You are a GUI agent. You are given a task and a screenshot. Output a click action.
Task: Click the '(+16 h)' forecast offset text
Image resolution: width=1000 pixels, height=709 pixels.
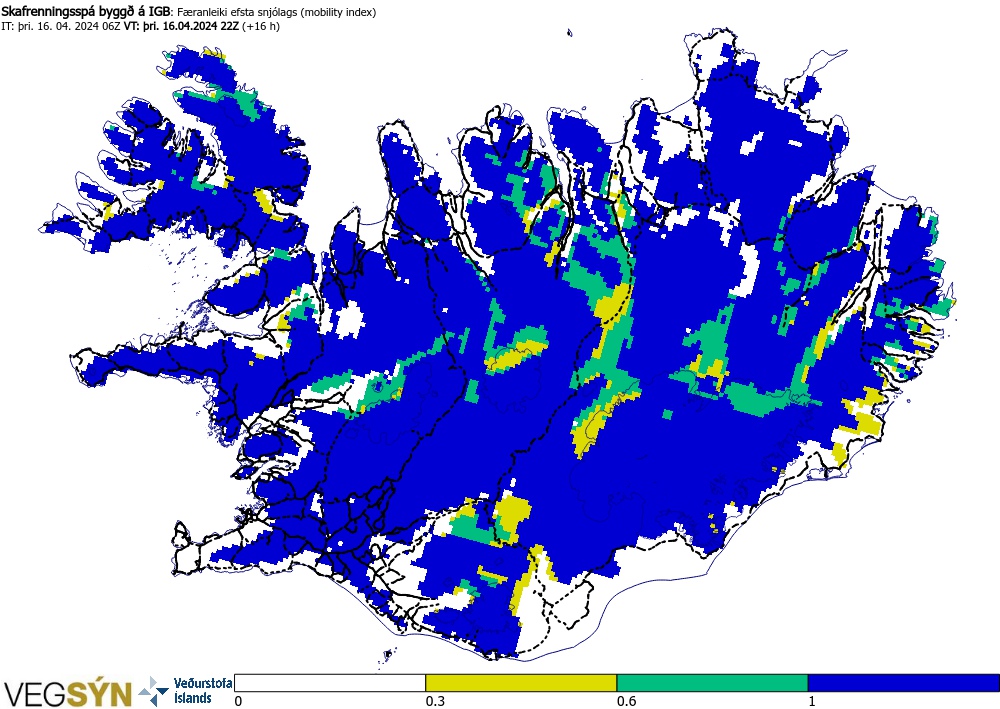point(261,26)
